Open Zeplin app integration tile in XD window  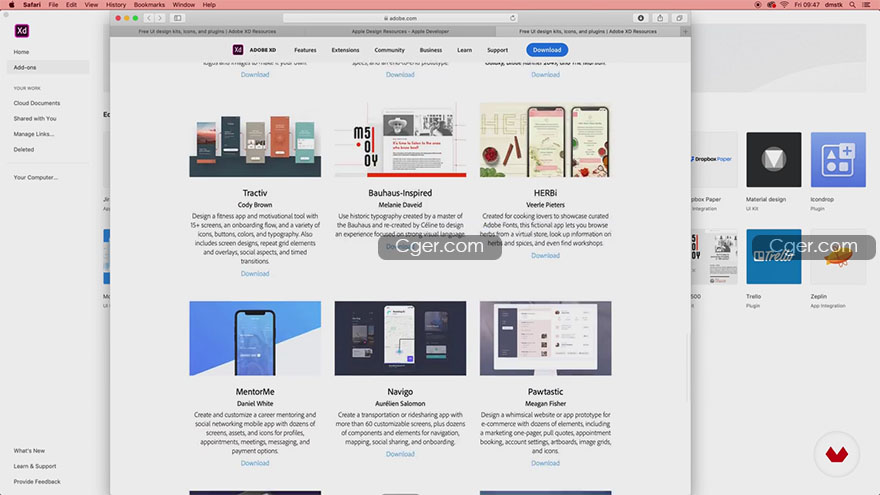pos(838,256)
